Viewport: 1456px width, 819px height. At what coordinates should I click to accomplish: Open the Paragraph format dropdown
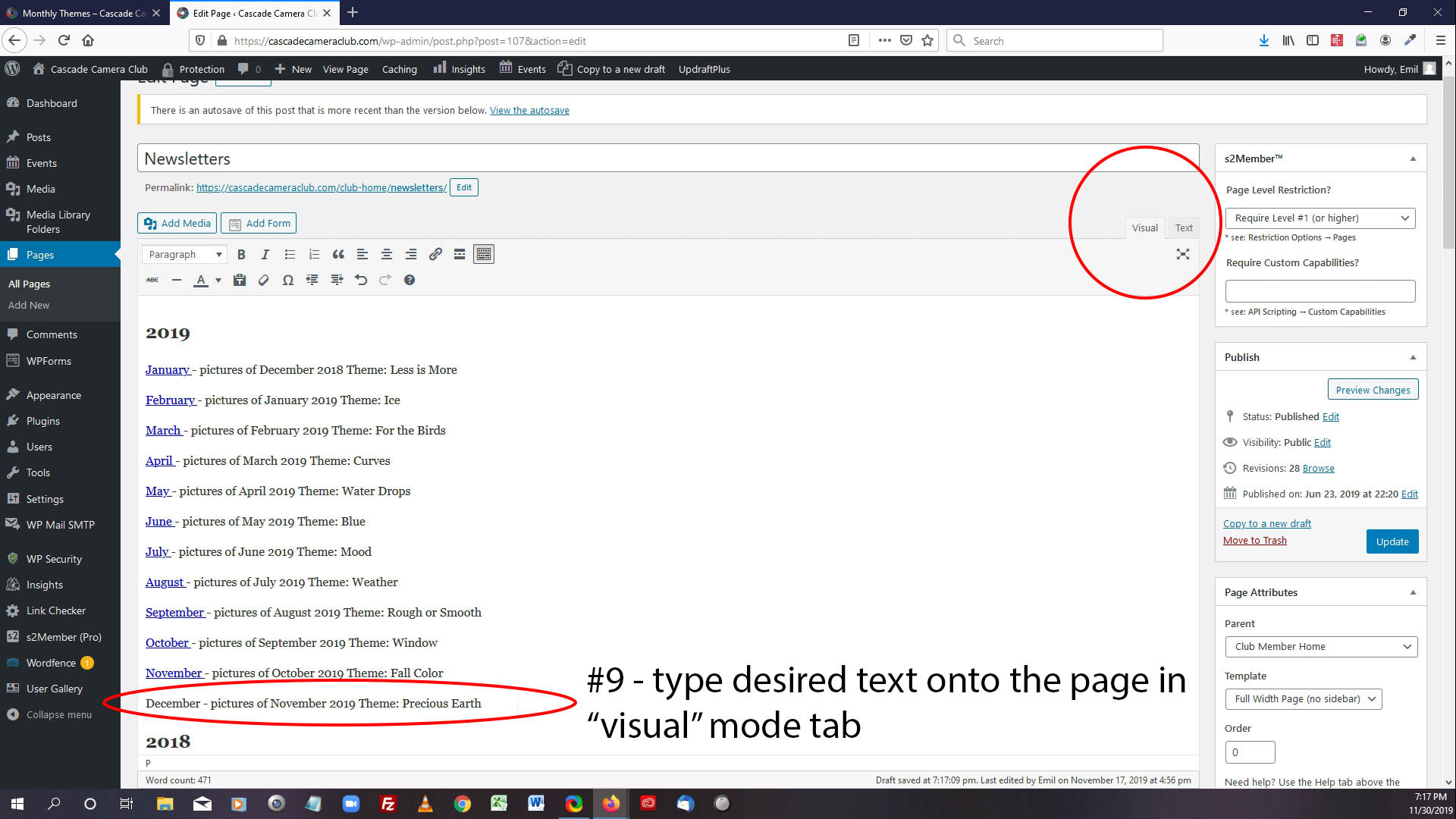coord(185,255)
